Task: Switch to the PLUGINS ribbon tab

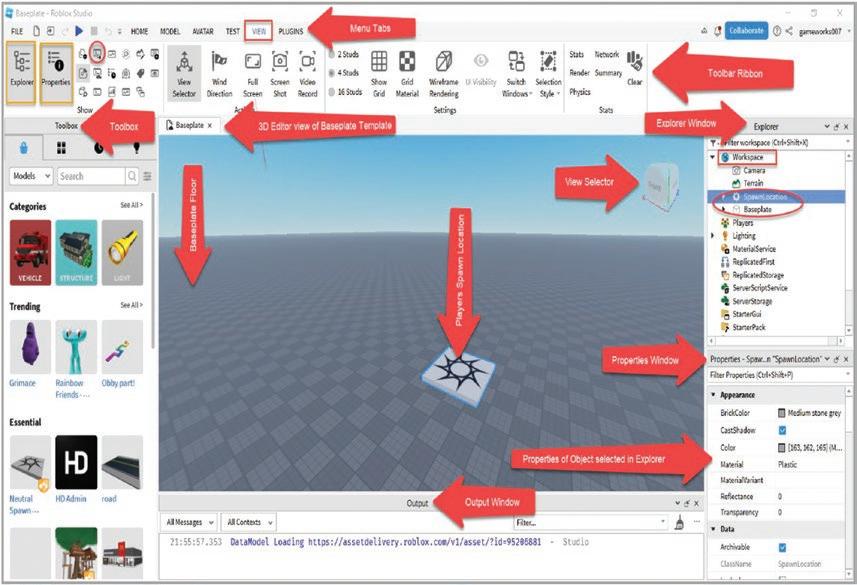Action: (291, 31)
